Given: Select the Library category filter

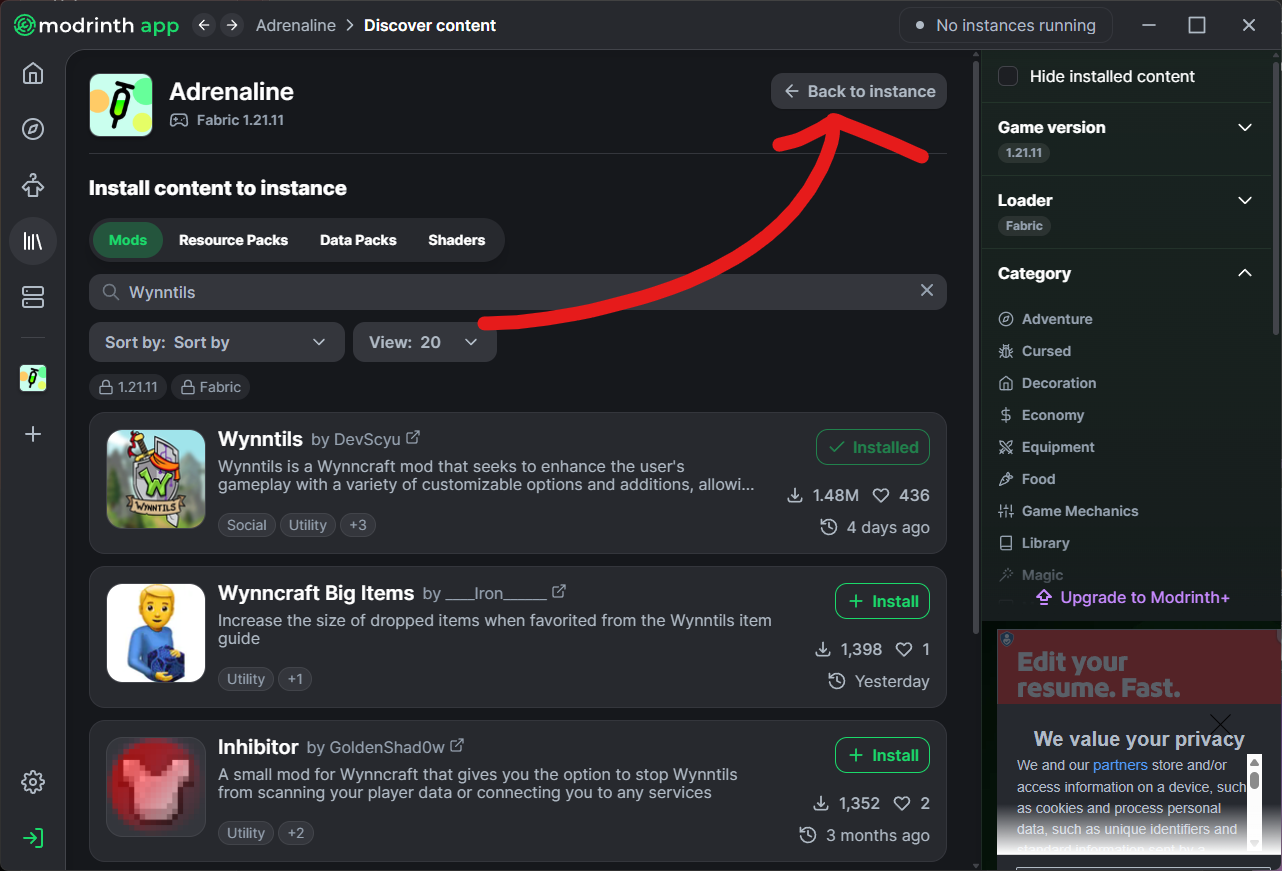Looking at the screenshot, I should [1033, 543].
